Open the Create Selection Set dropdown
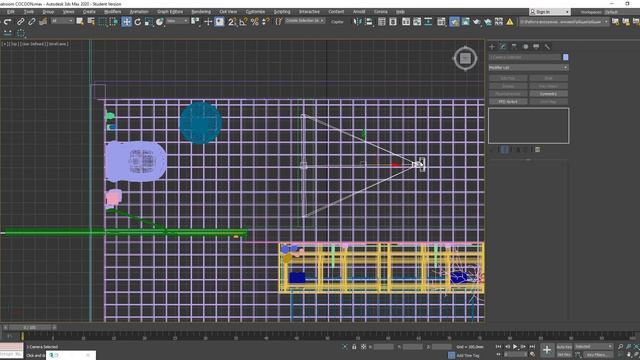 [305, 21]
